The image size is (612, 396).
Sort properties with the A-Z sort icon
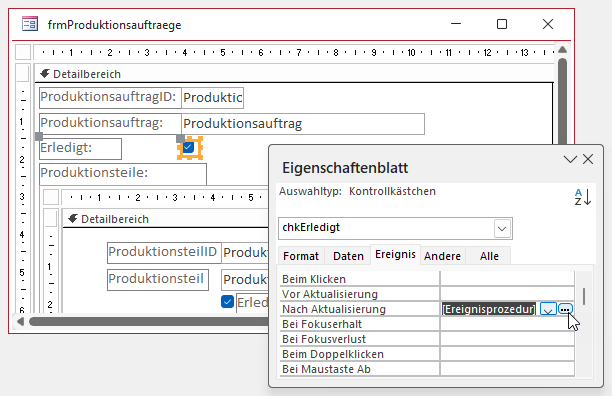click(x=582, y=197)
